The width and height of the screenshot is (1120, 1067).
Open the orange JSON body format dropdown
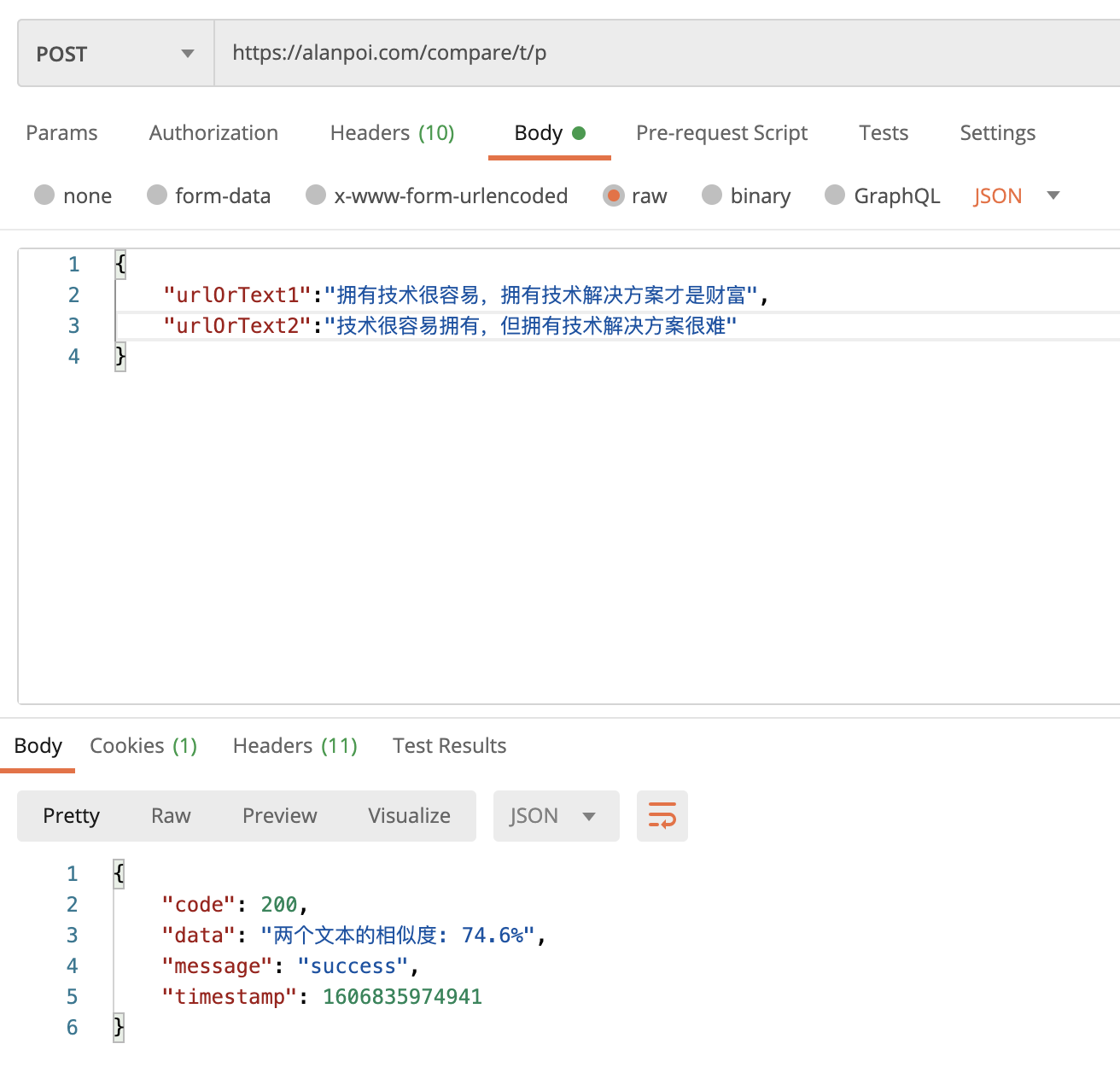click(x=1017, y=195)
